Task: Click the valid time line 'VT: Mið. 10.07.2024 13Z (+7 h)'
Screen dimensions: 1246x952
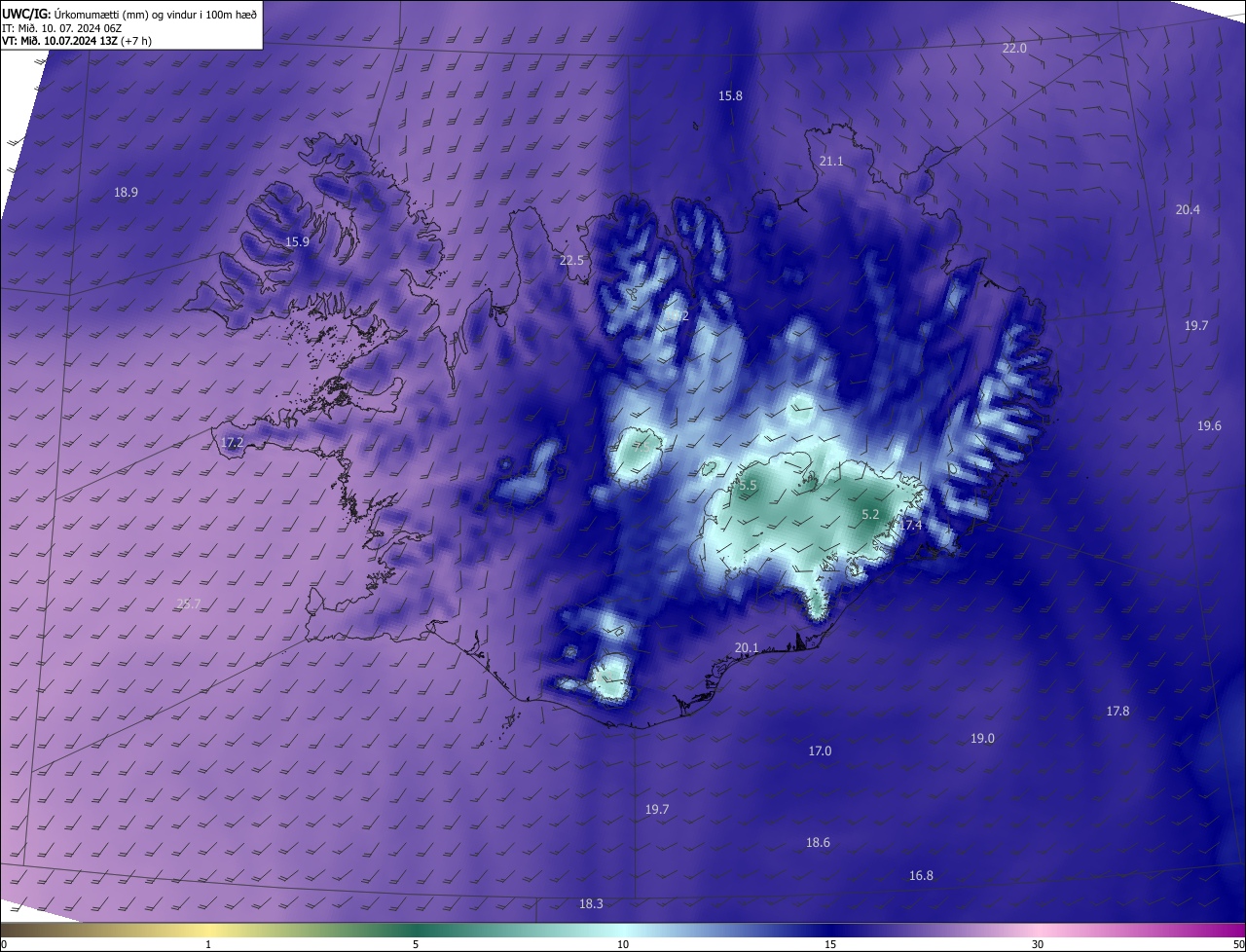Action: pyautogui.click(x=77, y=41)
